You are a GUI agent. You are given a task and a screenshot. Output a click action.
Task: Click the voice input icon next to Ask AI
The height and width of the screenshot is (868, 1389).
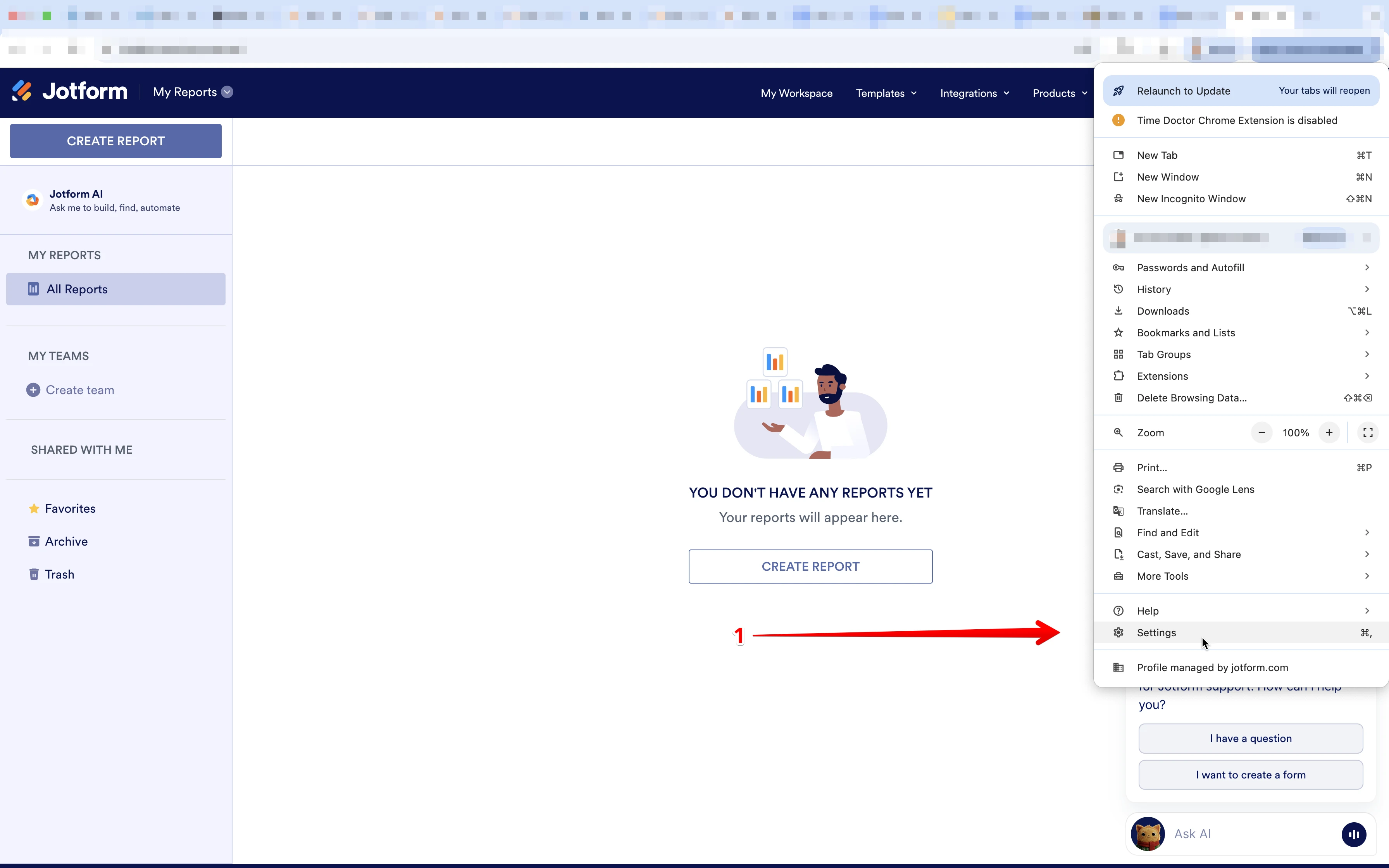click(1354, 834)
